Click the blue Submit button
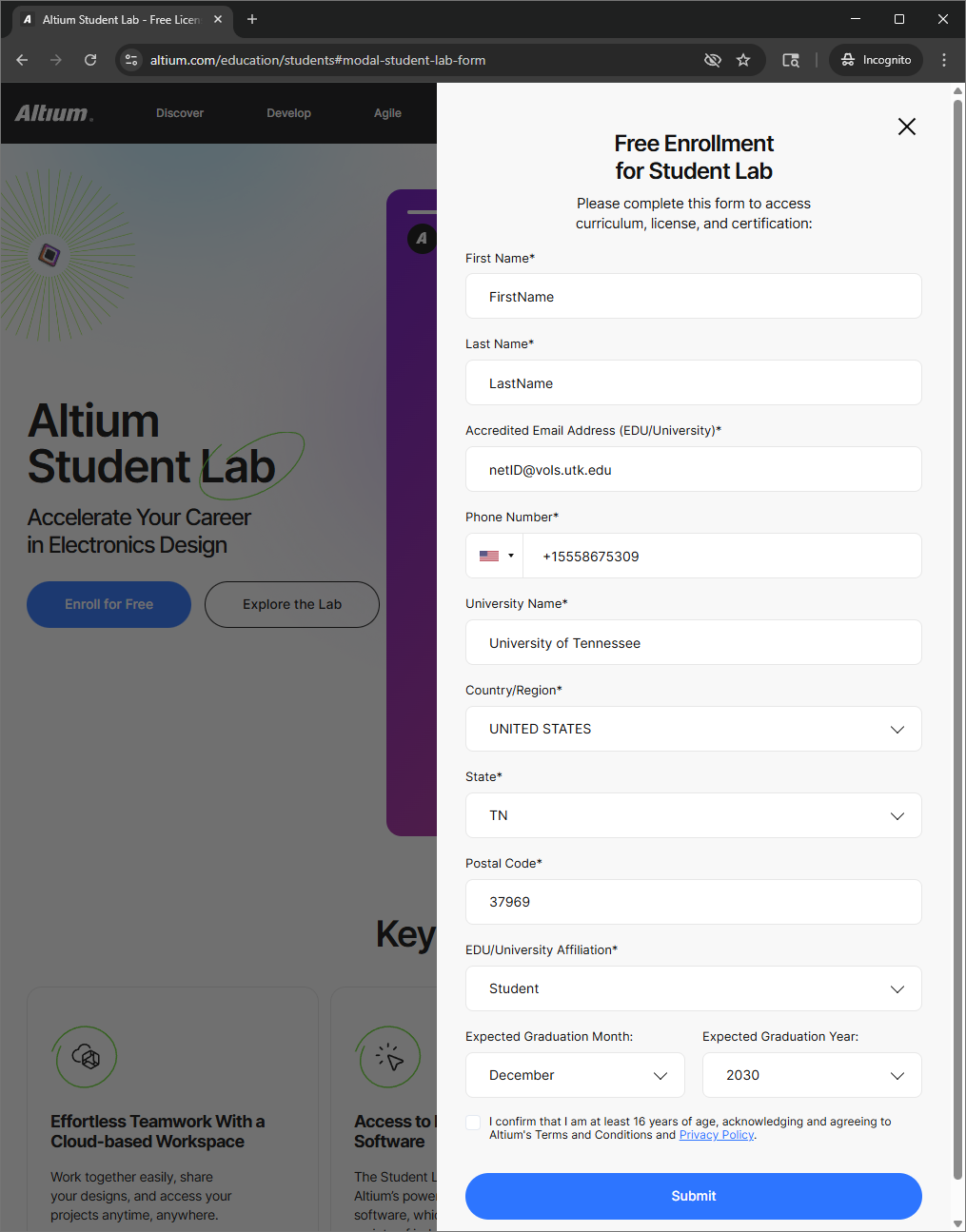 [x=693, y=1196]
